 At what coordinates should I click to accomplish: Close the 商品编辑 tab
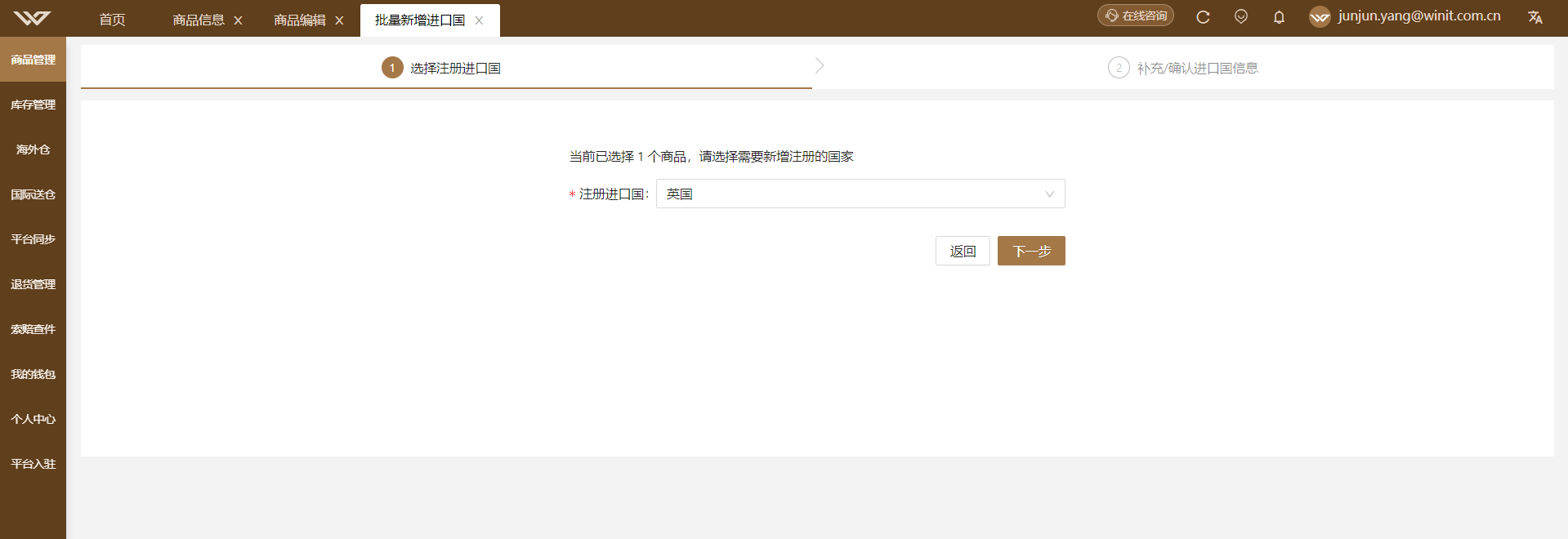339,20
